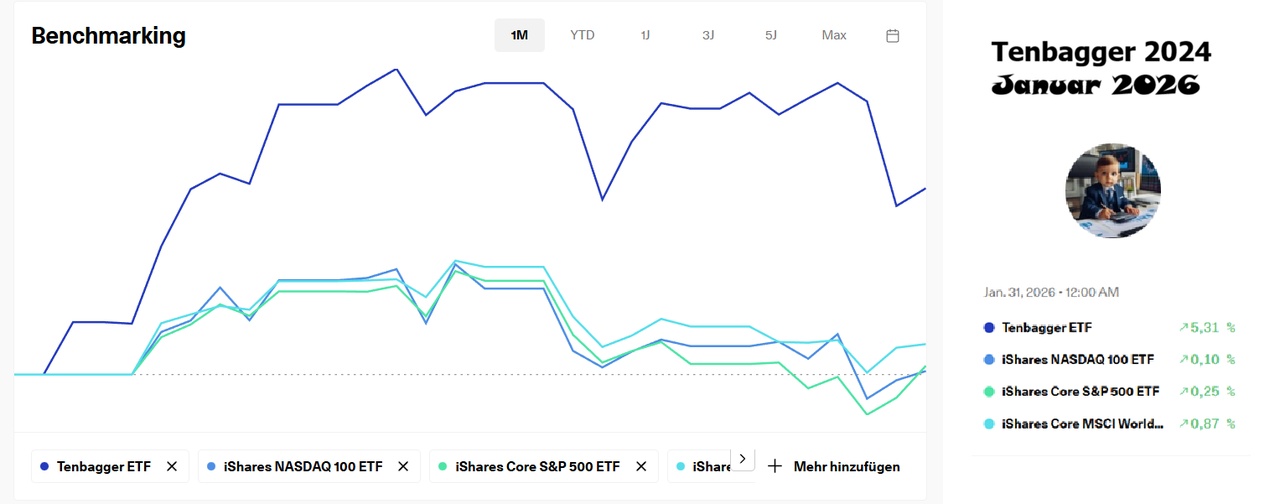Open the calendar date range picker
Viewport: 1280px width, 504px height.
(x=893, y=35)
